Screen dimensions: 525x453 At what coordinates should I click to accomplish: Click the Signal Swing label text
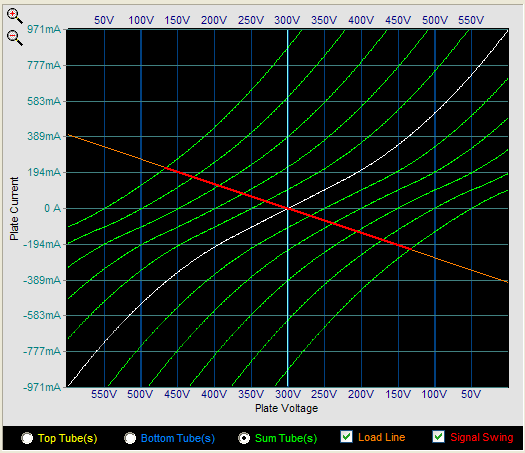pyautogui.click(x=481, y=437)
